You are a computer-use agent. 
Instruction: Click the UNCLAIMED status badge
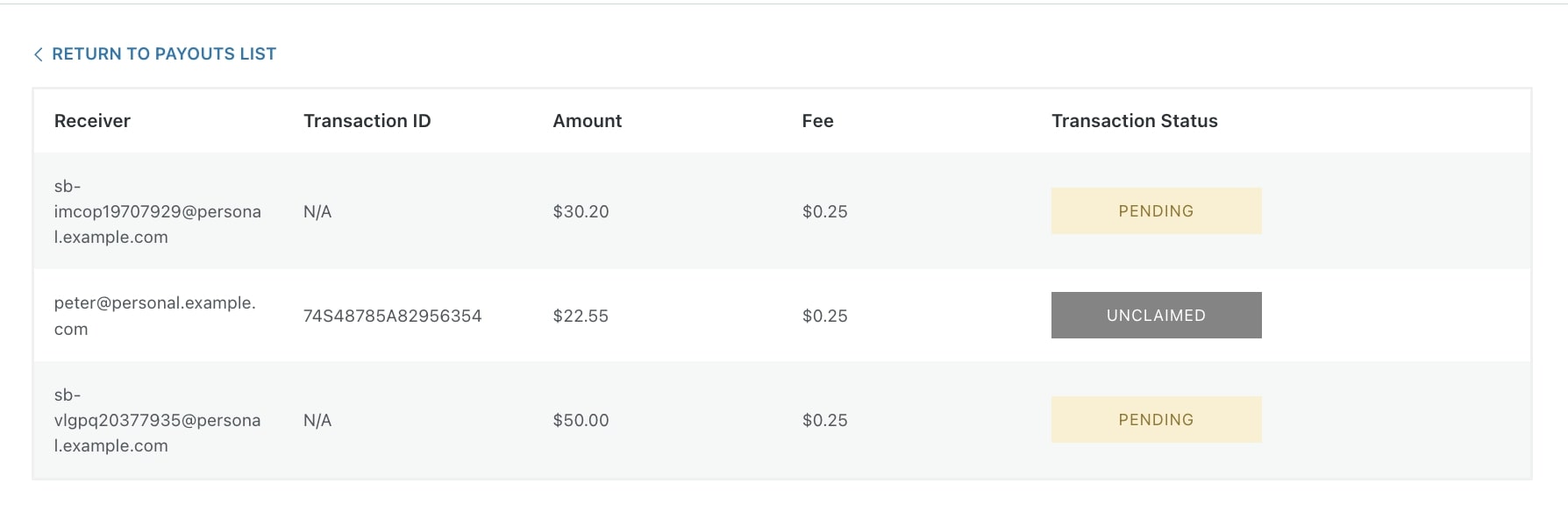[1156, 316]
